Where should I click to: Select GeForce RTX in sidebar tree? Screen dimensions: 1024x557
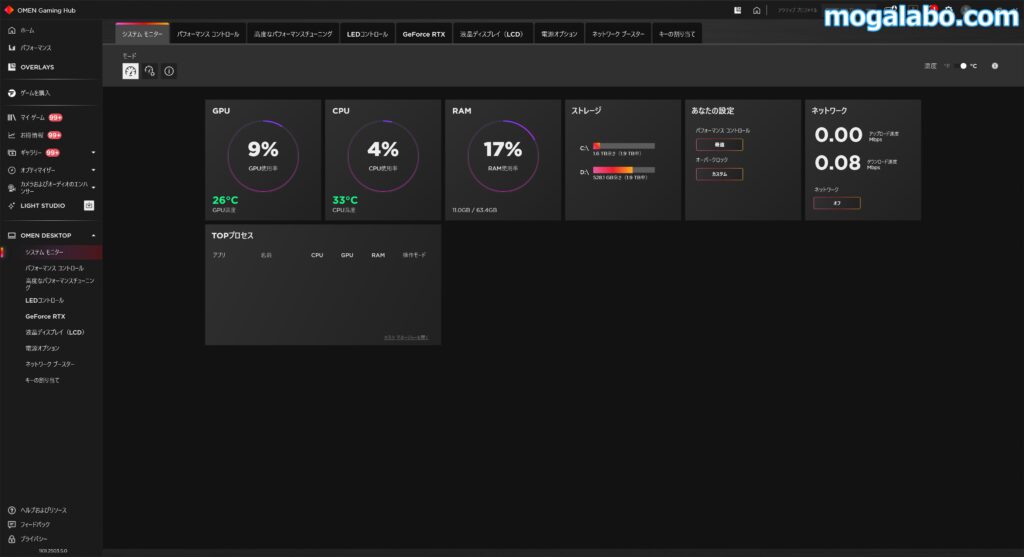(x=45, y=317)
